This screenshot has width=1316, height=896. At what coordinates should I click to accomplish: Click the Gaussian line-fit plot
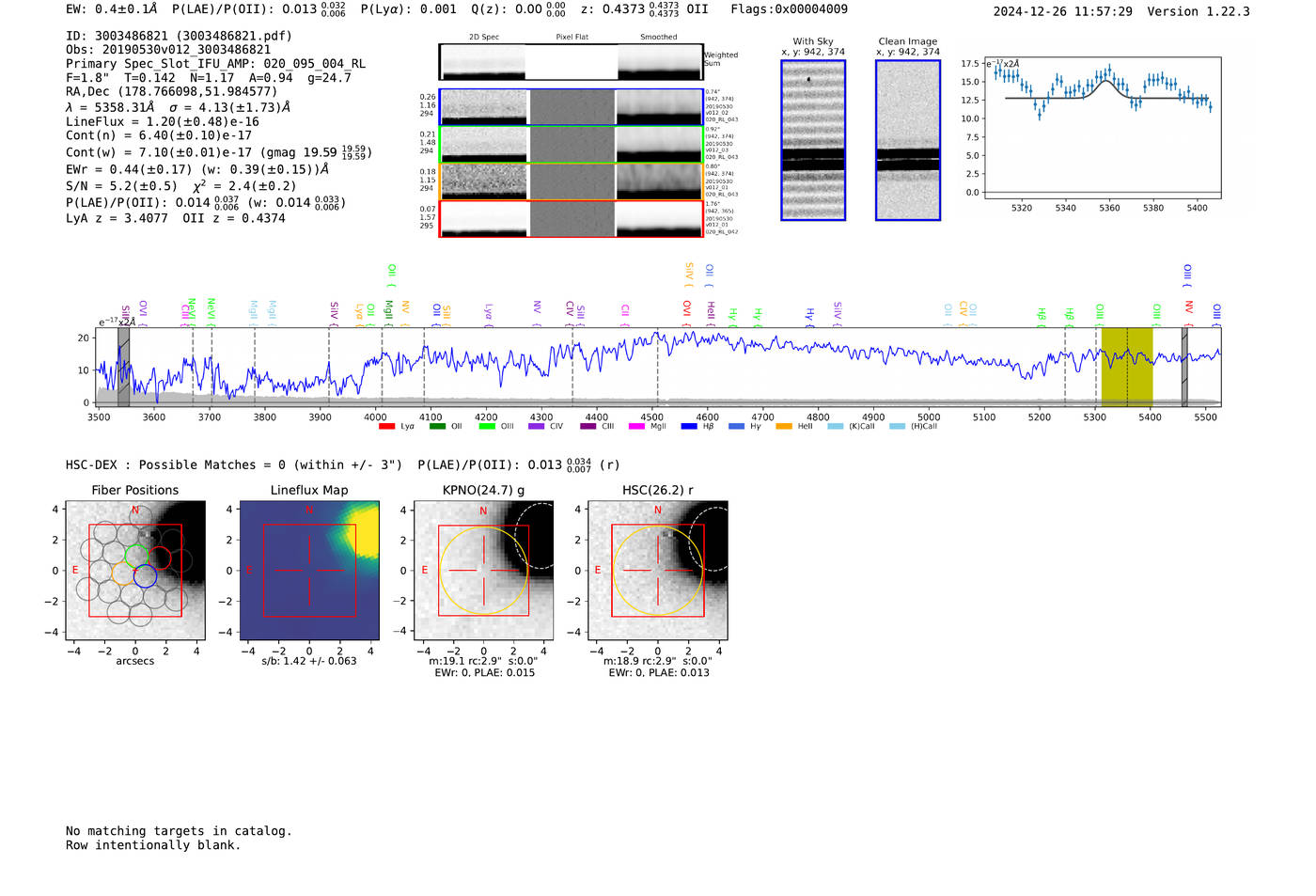[x=1102, y=128]
